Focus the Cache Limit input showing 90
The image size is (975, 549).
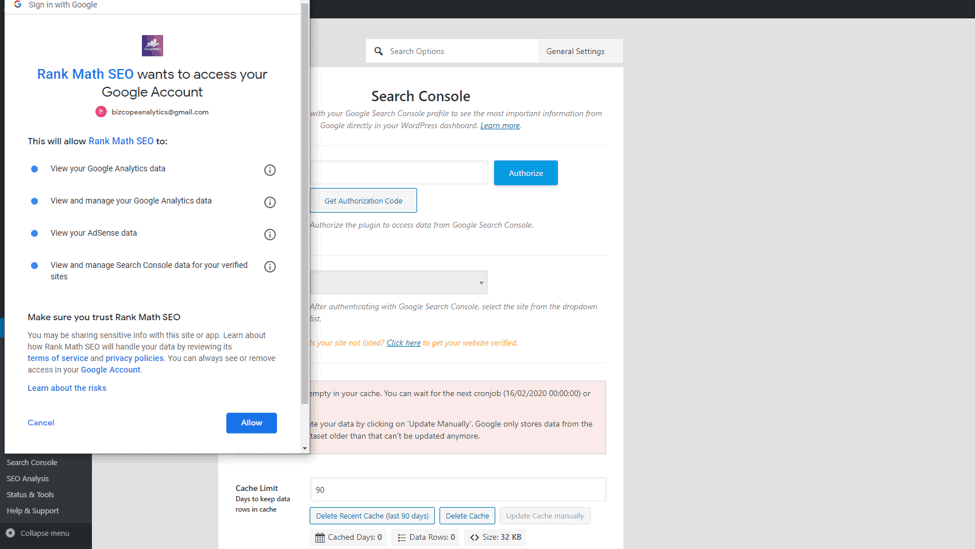[458, 489]
